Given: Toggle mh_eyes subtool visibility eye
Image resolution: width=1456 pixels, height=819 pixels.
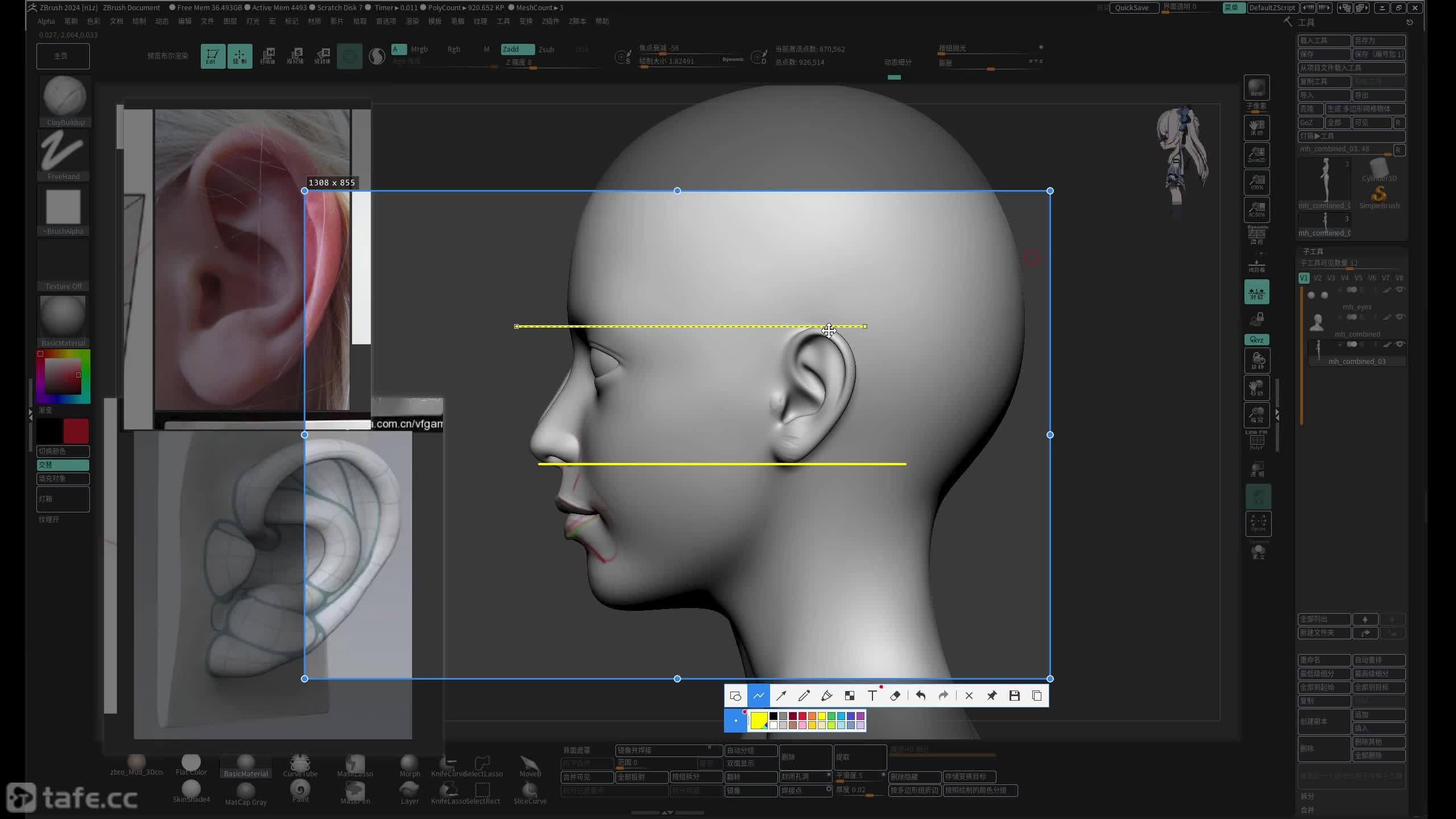Looking at the screenshot, I should 1400,289.
